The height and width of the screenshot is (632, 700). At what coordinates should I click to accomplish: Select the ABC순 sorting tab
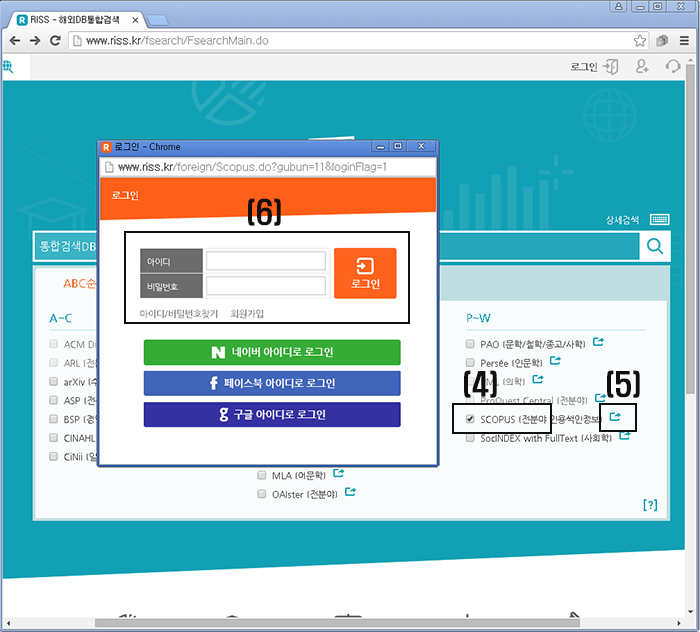point(79,283)
